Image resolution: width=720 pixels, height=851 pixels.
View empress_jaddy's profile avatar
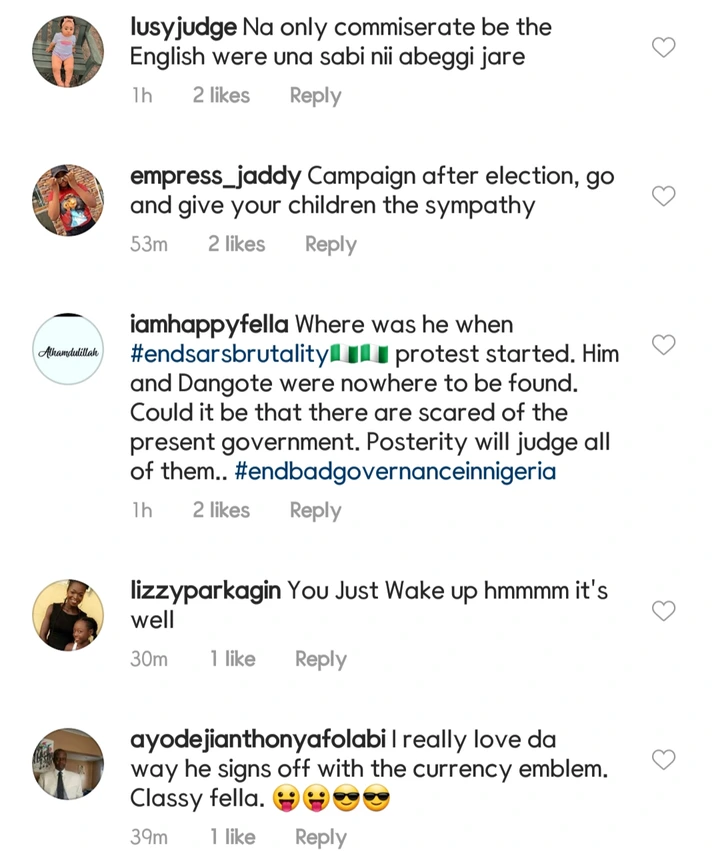point(68,201)
